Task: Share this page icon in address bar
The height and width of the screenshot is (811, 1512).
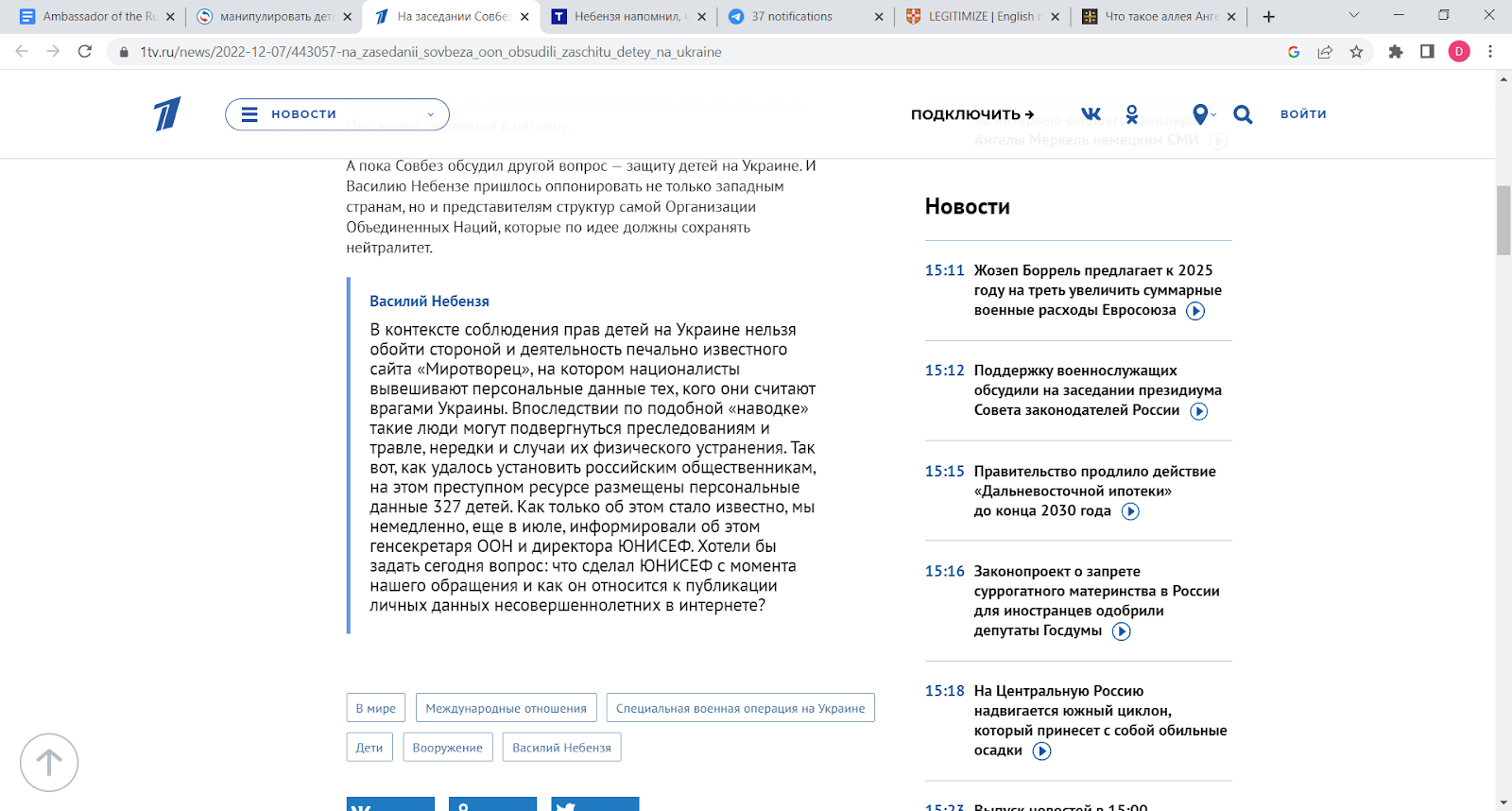Action: click(1325, 52)
